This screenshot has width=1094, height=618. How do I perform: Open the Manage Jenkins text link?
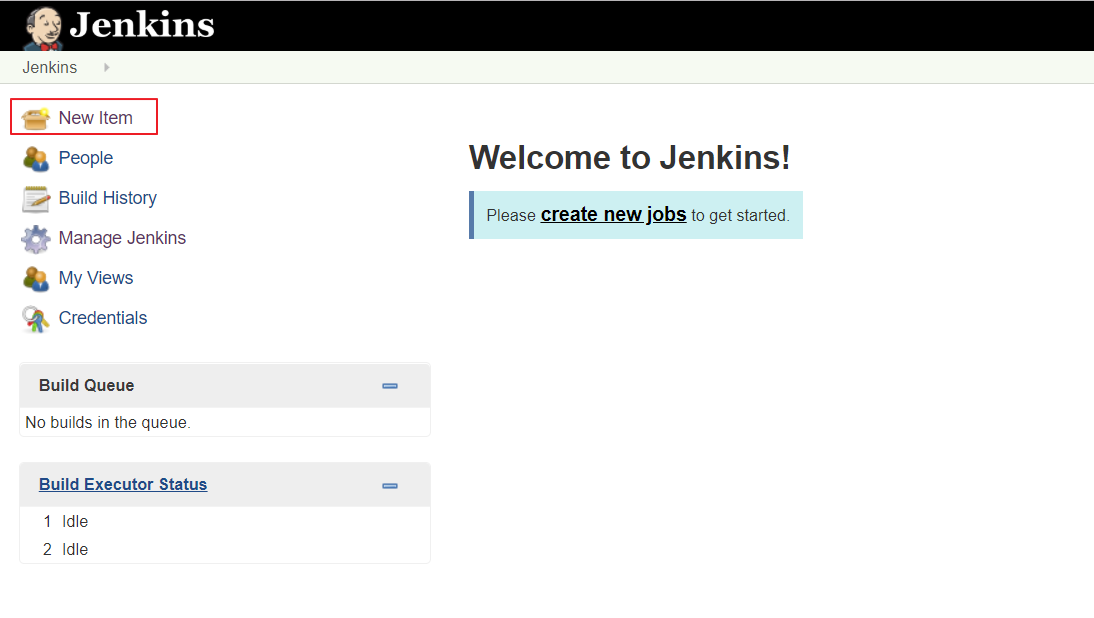pyautogui.click(x=122, y=238)
